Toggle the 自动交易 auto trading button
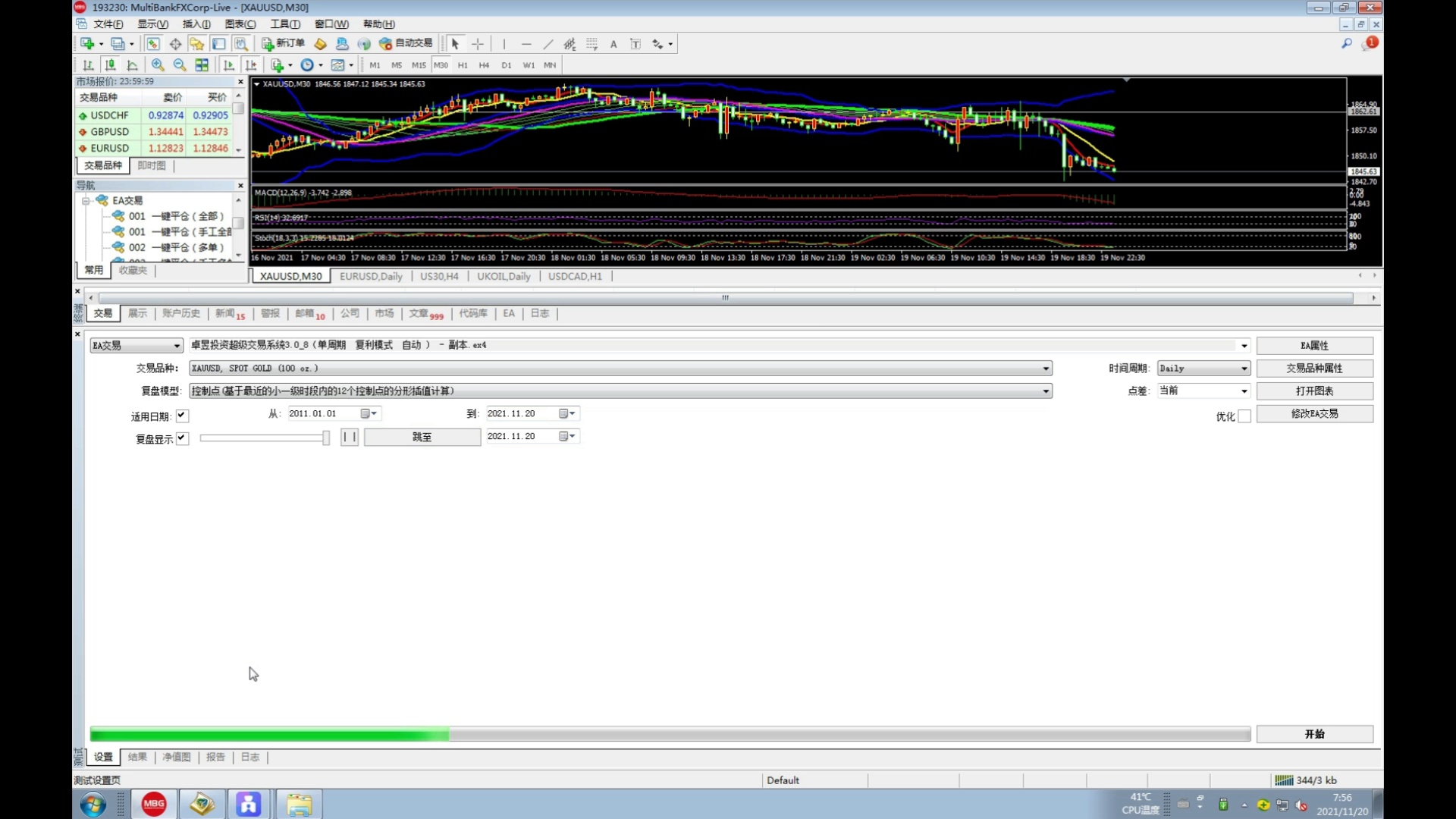Screen dimensions: 1456x819 tap(406, 44)
